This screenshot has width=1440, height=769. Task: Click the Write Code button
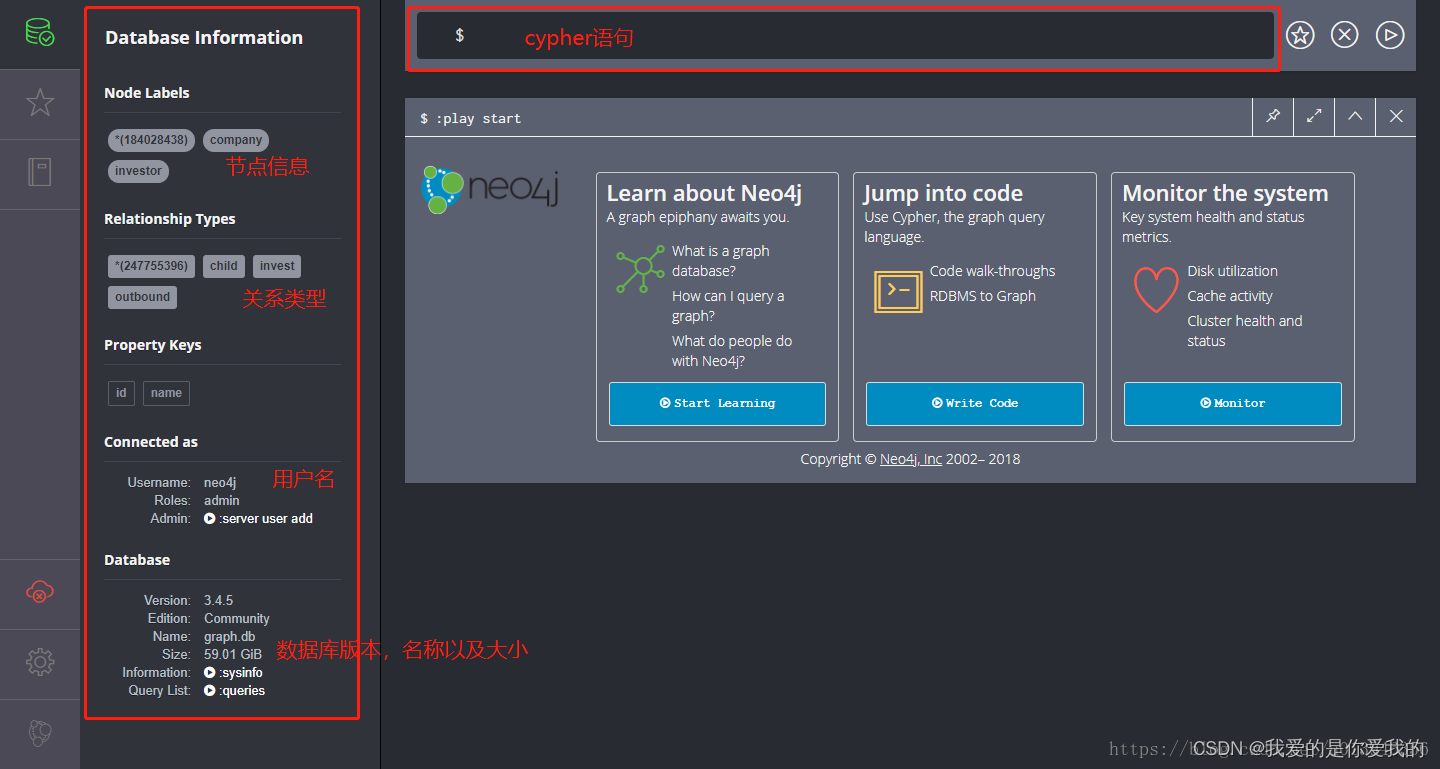coord(975,404)
